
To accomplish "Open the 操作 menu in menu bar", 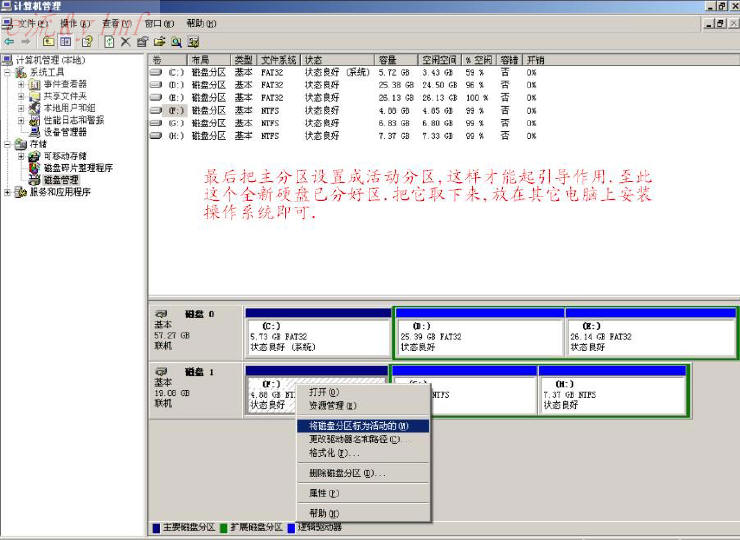I will coord(73,23).
